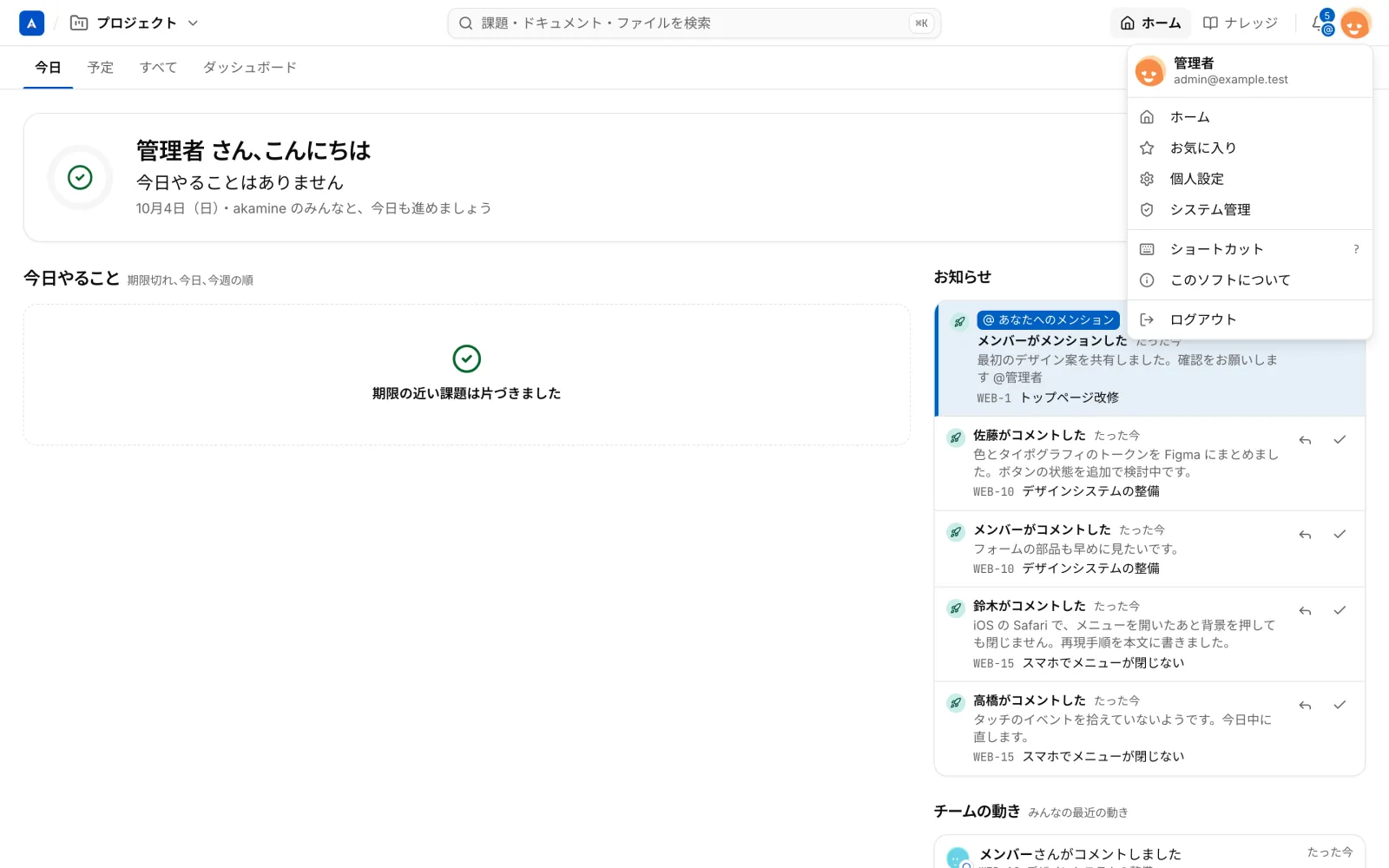The width and height of the screenshot is (1389, 868).
Task: Open システム管理 from the user menu
Action: click(x=1249, y=210)
